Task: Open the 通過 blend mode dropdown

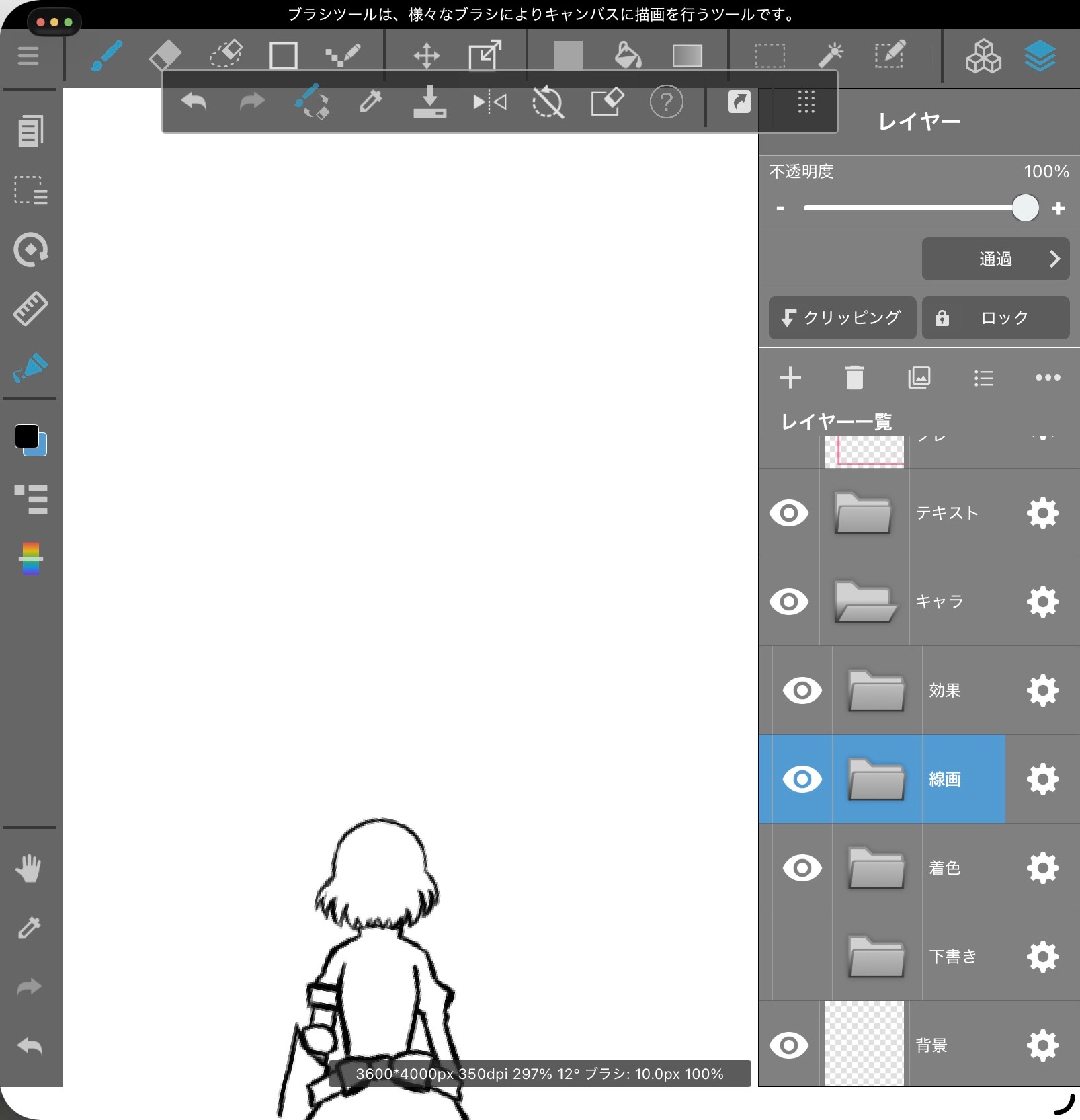Action: click(995, 259)
